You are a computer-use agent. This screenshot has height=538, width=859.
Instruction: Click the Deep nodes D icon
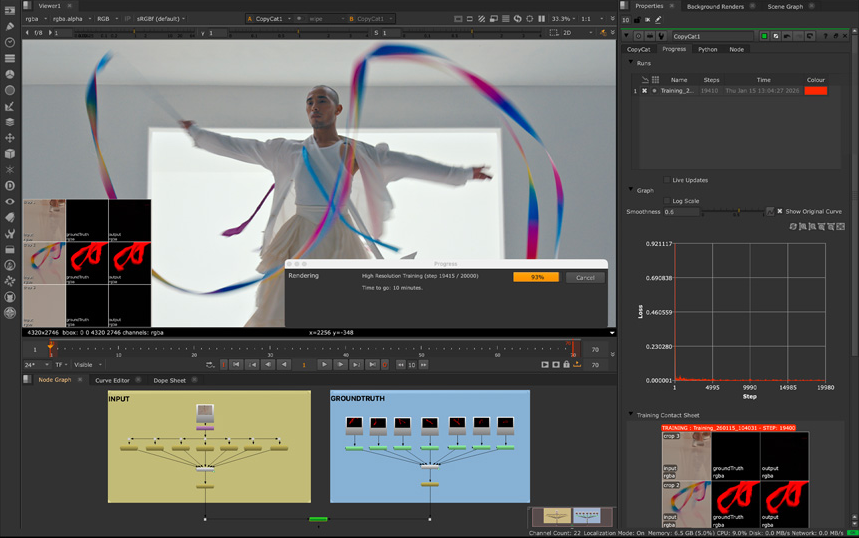(x=10, y=186)
